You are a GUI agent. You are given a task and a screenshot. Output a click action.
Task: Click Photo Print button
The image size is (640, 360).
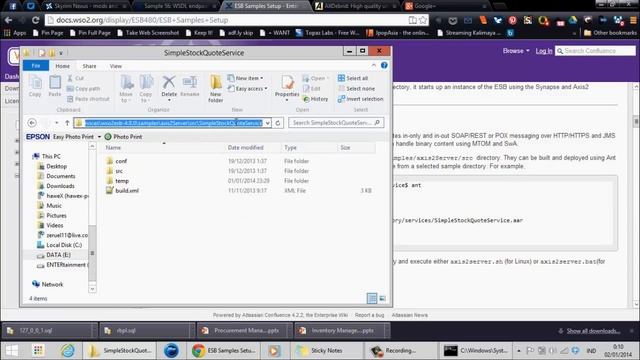(x=123, y=137)
